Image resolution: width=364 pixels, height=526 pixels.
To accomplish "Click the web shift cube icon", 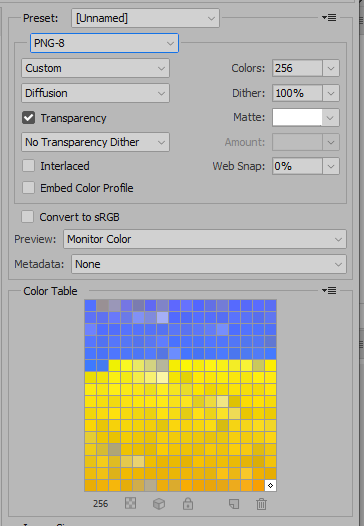I will tap(159, 504).
